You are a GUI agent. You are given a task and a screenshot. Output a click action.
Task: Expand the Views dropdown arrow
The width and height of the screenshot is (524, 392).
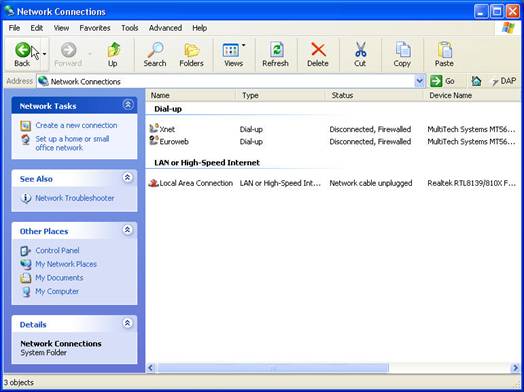[244, 45]
